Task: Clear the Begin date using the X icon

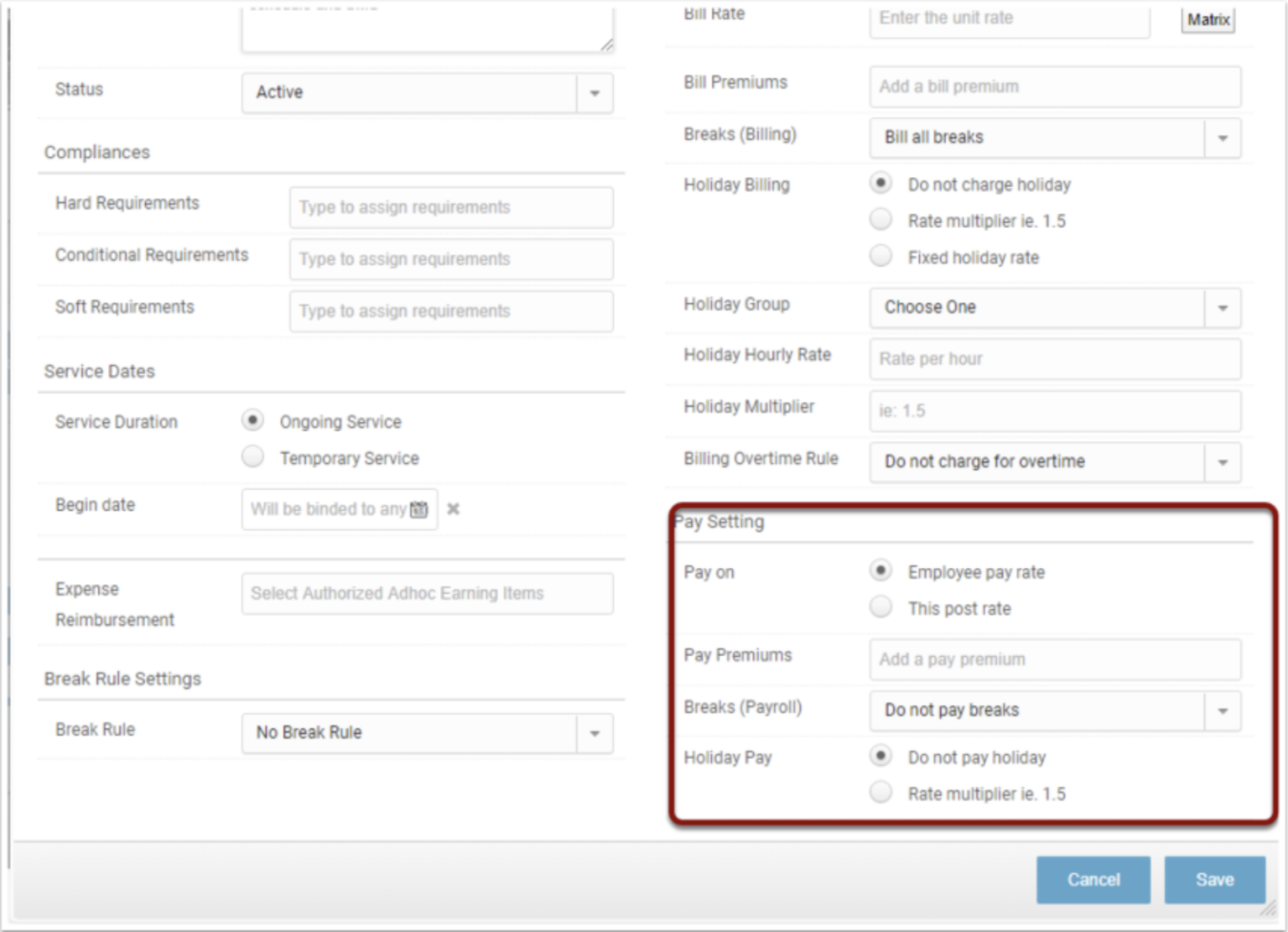Action: pos(453,508)
